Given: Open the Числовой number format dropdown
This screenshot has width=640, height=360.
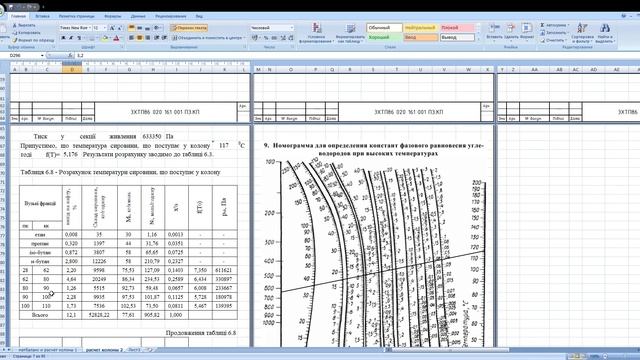Looking at the screenshot, I should (x=292, y=28).
